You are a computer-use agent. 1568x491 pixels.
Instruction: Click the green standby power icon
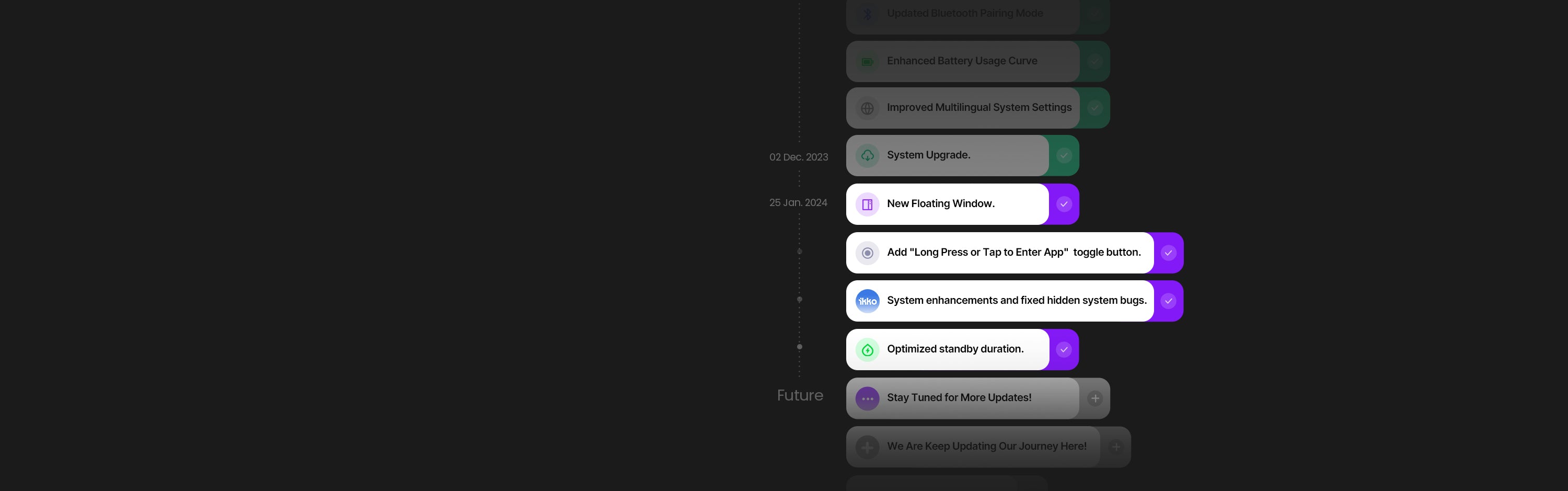click(868, 350)
